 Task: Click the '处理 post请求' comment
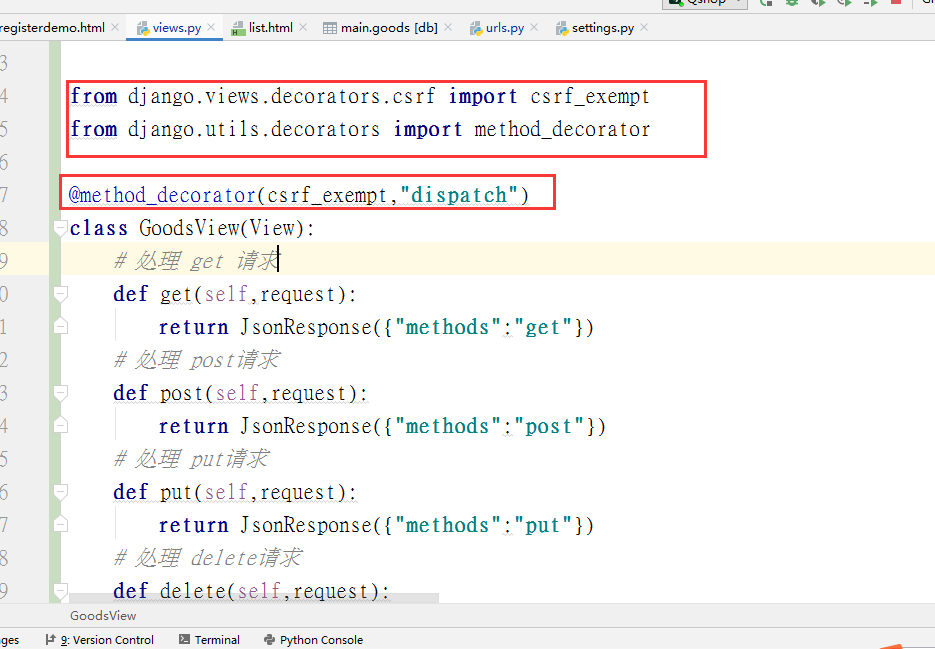click(197, 360)
